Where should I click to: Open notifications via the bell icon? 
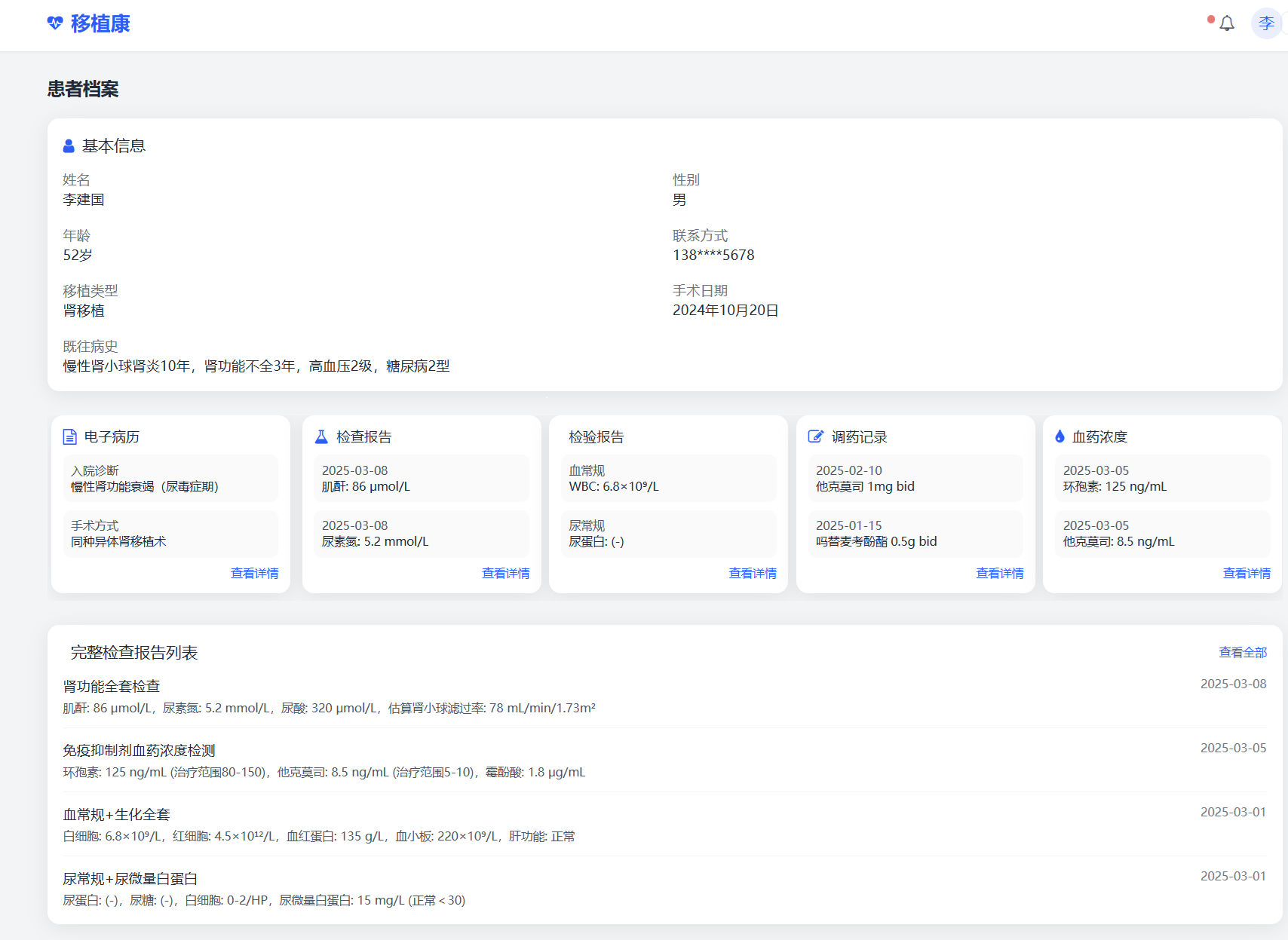(1227, 23)
